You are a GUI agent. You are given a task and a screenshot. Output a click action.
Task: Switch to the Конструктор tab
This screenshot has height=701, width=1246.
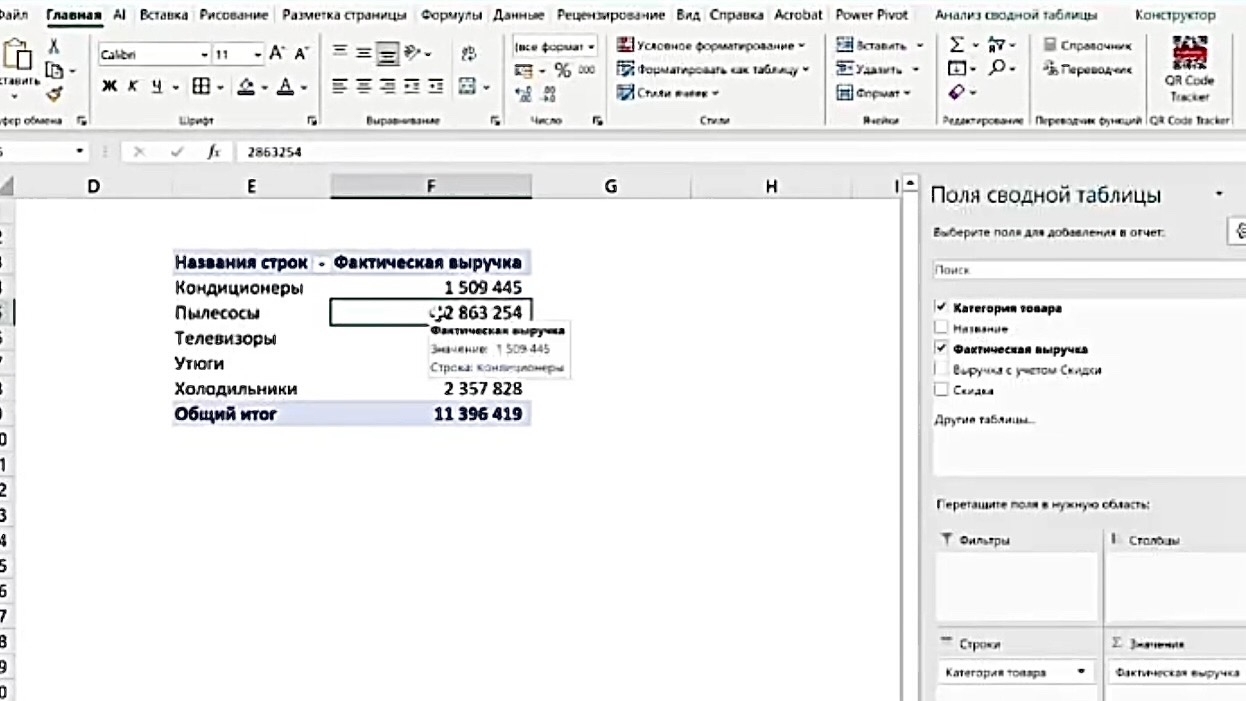(1175, 15)
